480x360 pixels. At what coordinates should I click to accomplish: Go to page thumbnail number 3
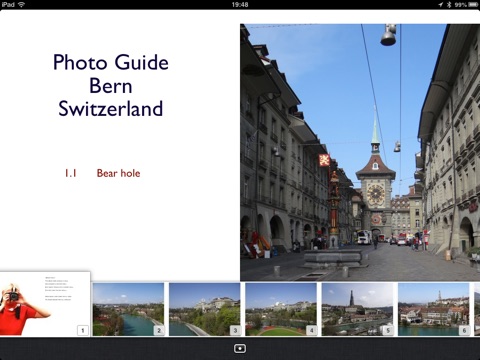tap(204, 309)
